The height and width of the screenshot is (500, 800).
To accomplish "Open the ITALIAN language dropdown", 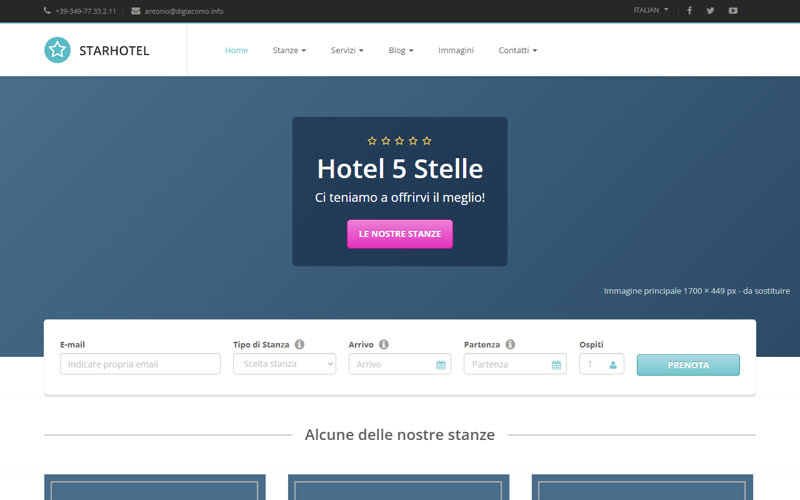I will [x=651, y=10].
